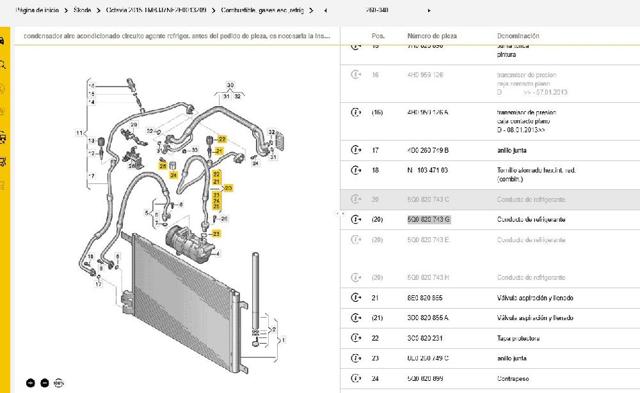Click the condensador aire acondicionado description header

coord(177,36)
